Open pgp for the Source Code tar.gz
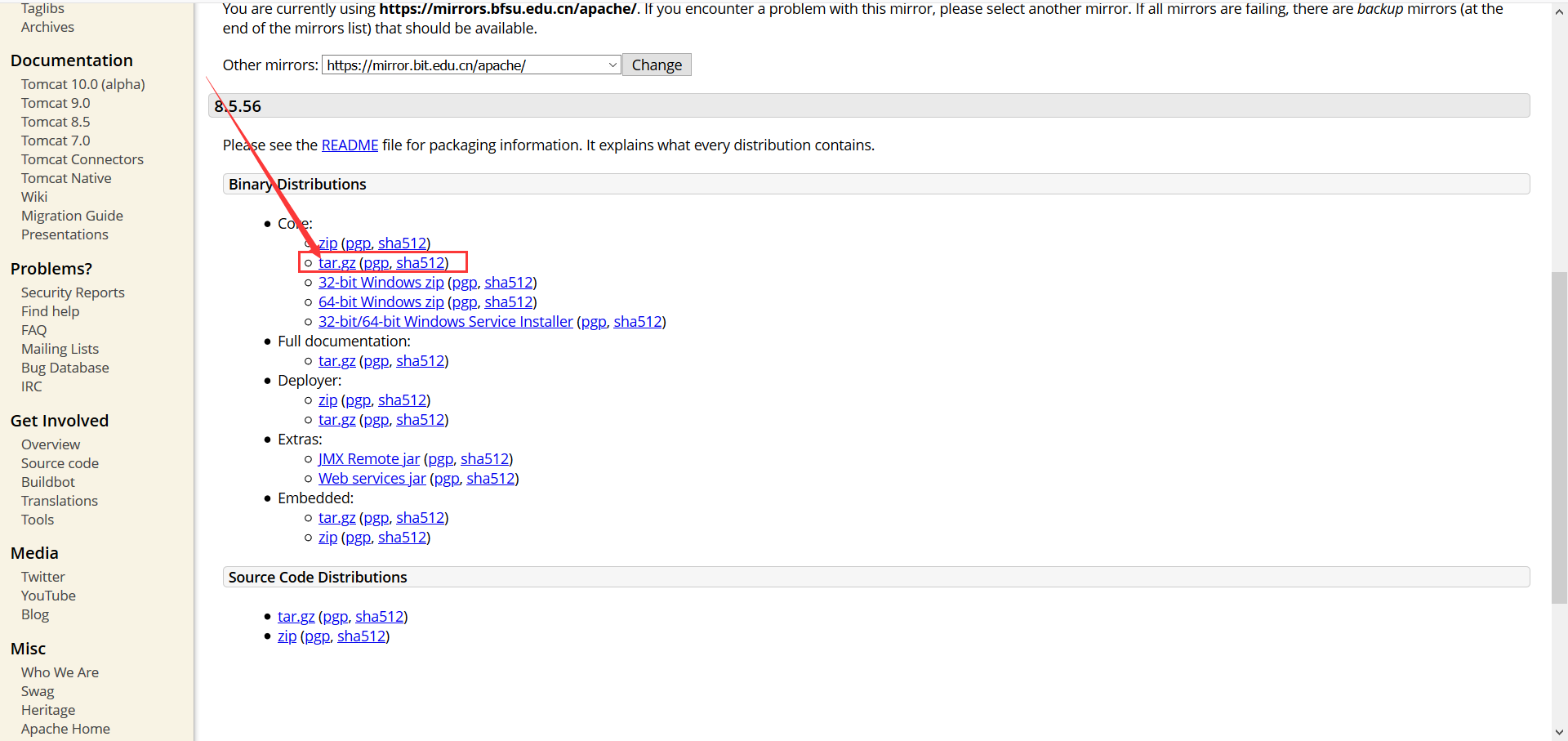This screenshot has height=741, width=1568. point(335,616)
